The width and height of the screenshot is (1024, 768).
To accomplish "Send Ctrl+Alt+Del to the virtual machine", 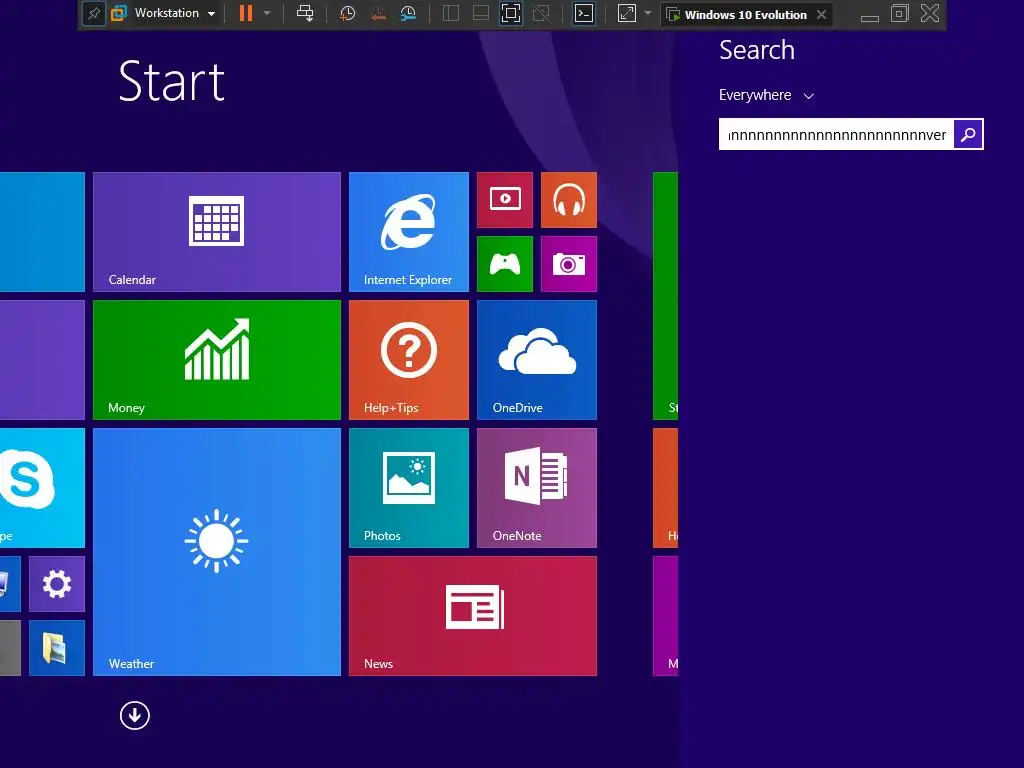I will pos(305,13).
